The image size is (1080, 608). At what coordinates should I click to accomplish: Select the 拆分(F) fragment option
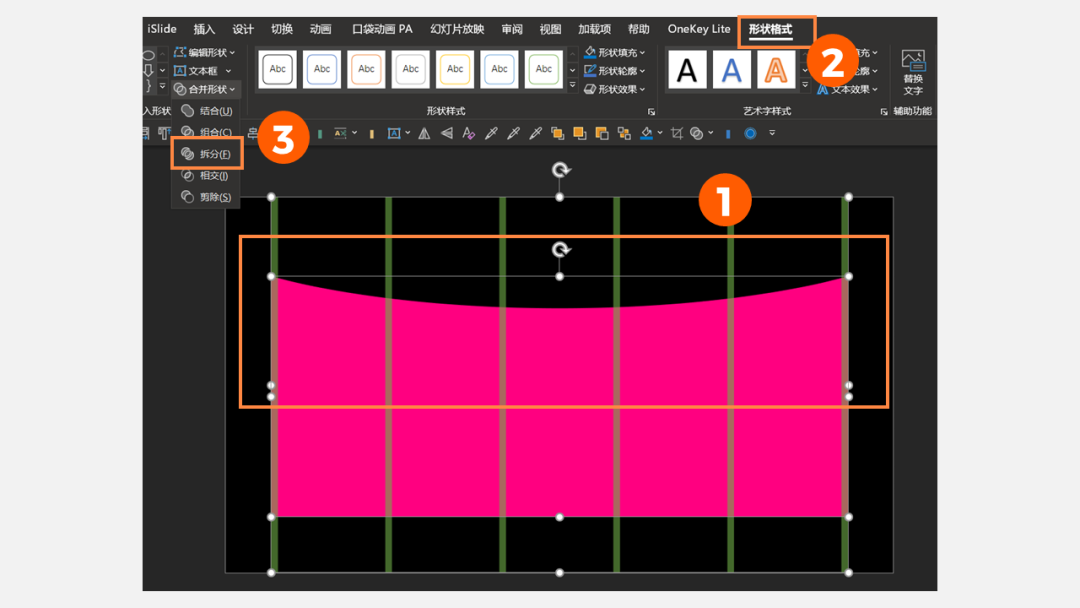(206, 154)
